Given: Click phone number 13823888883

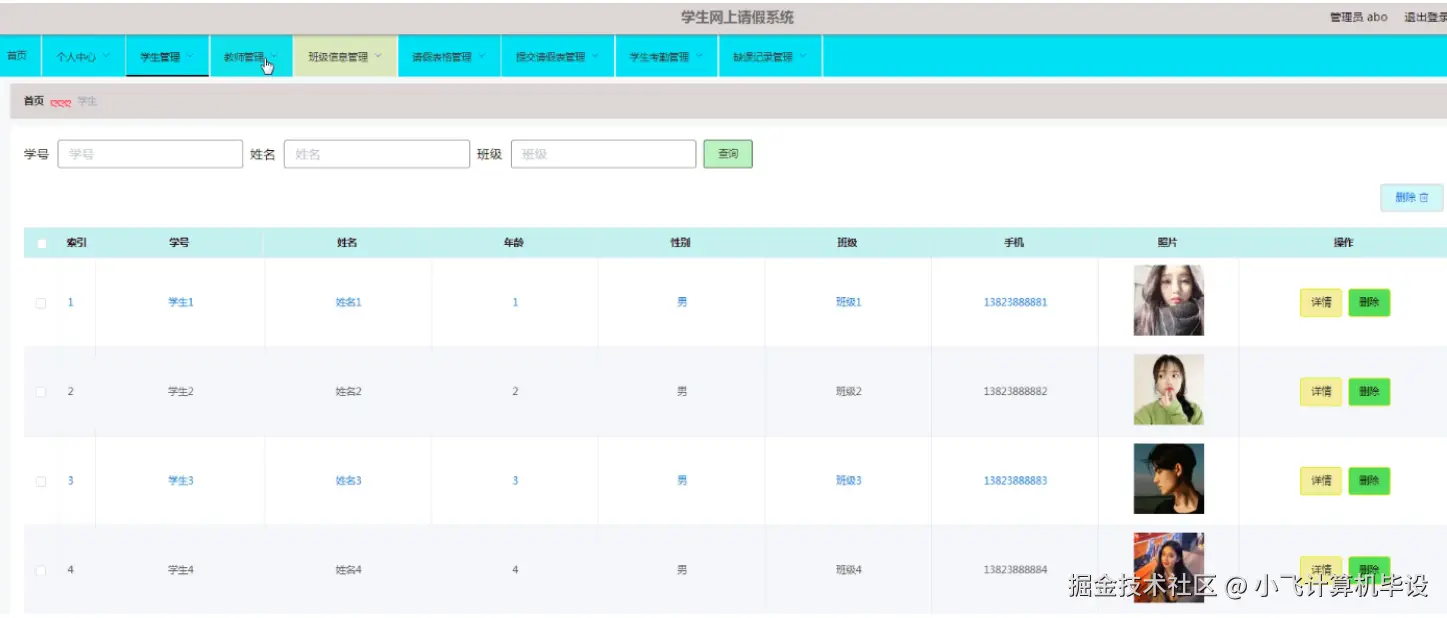Looking at the screenshot, I should [1015, 481].
